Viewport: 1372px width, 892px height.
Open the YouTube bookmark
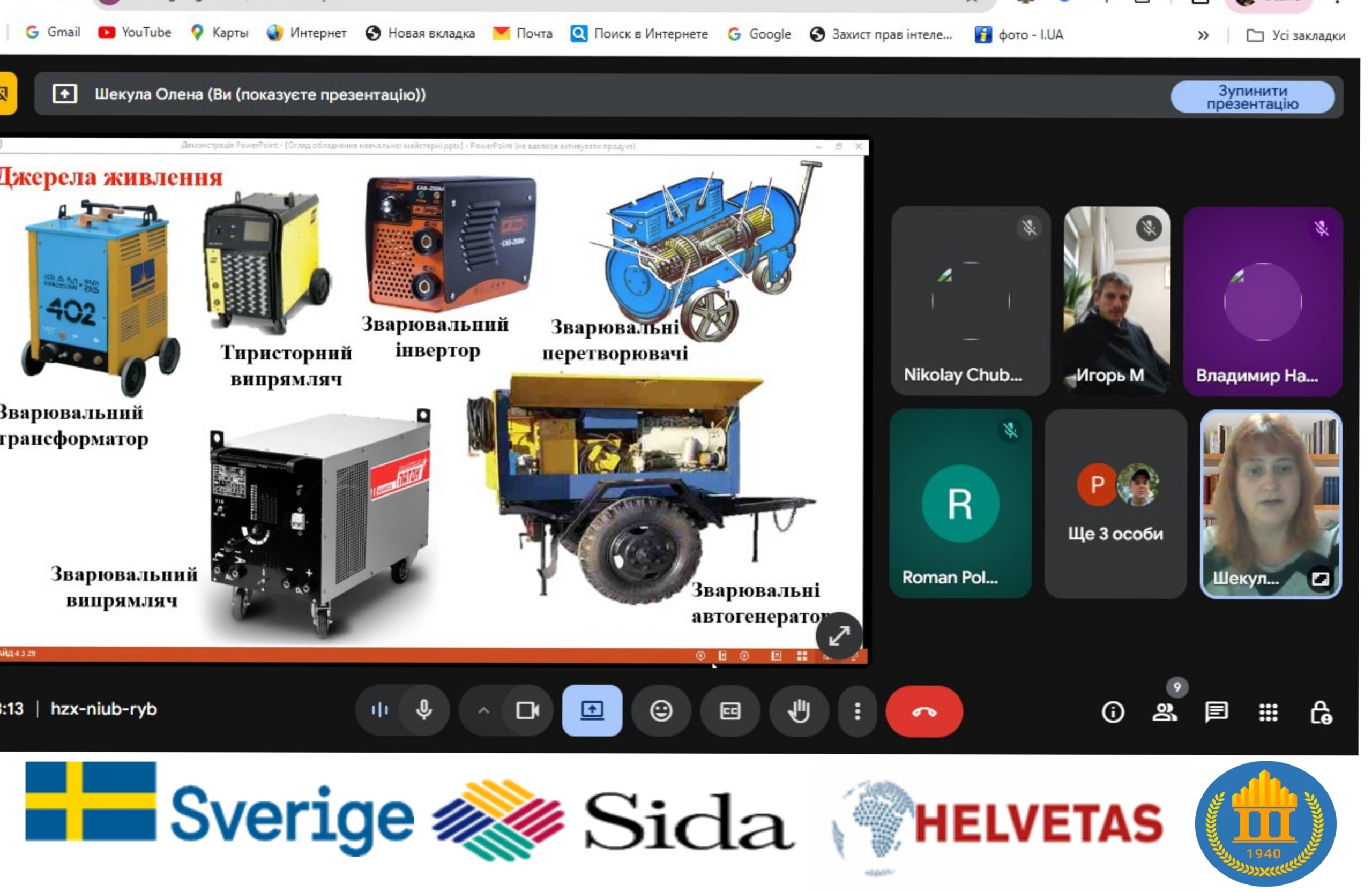pos(135,32)
